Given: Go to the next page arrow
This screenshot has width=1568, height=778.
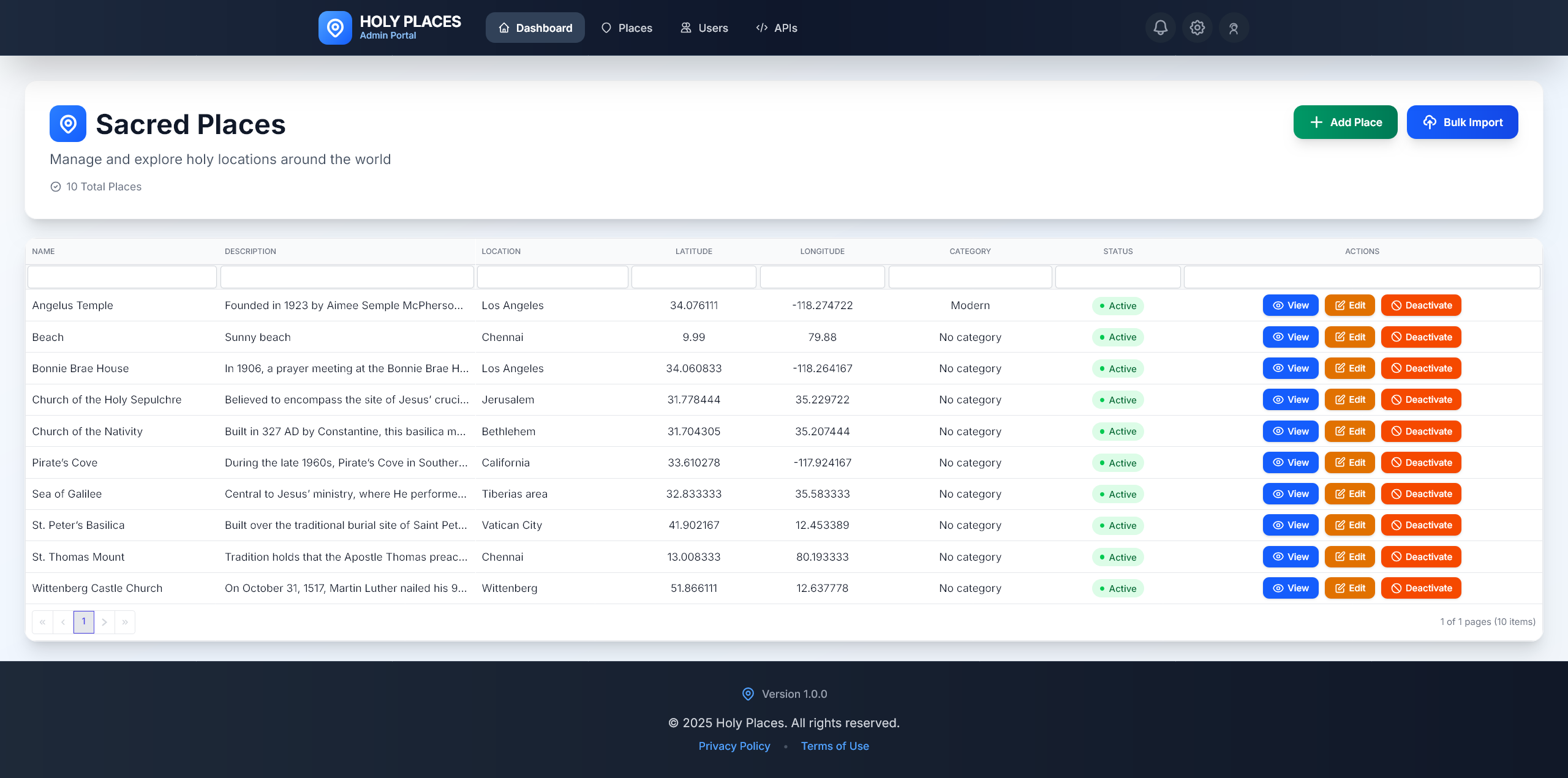Looking at the screenshot, I should [104, 622].
